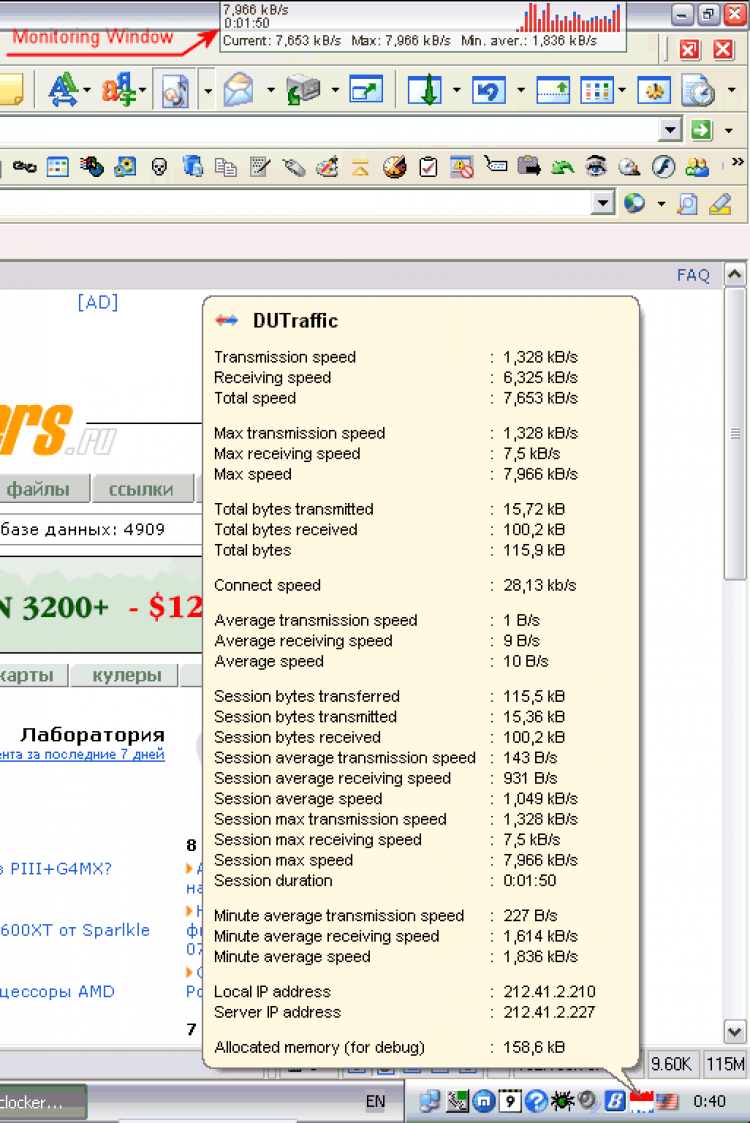Expand the third toolbar overflow chevron
The height and width of the screenshot is (1123, 750).
click(x=737, y=163)
